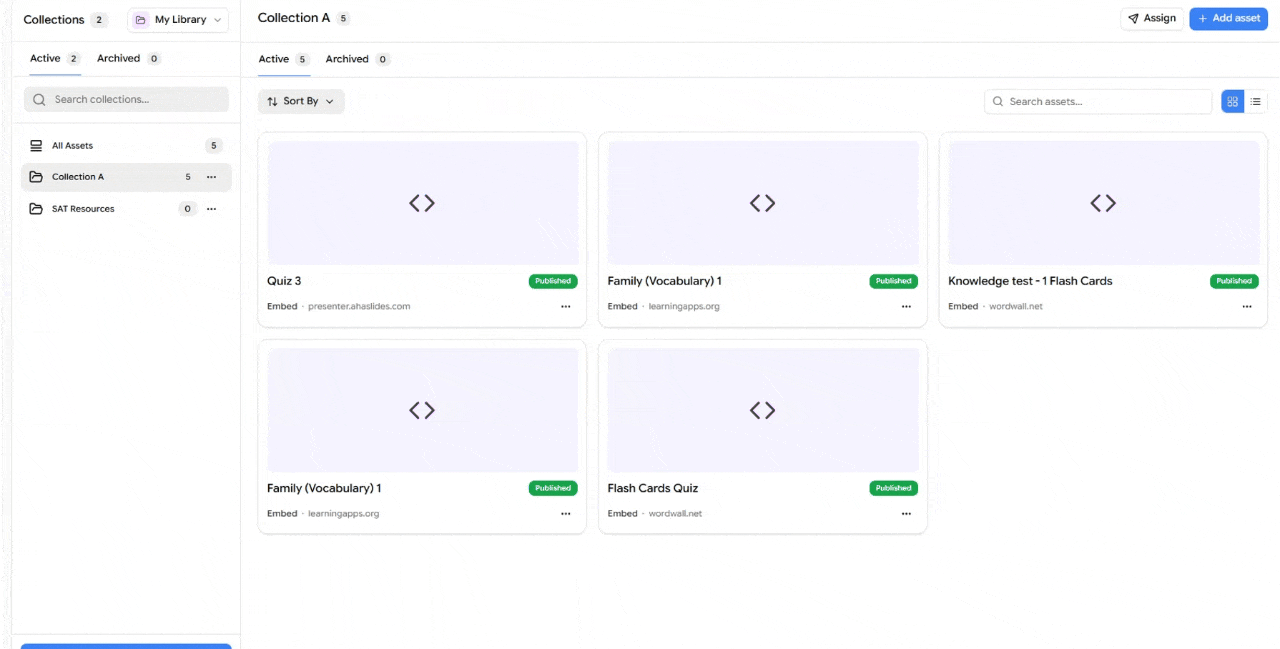Switch to sidebar Active collections tab
Screen dimensions: 1280x649
pyautogui.click(x=54, y=59)
